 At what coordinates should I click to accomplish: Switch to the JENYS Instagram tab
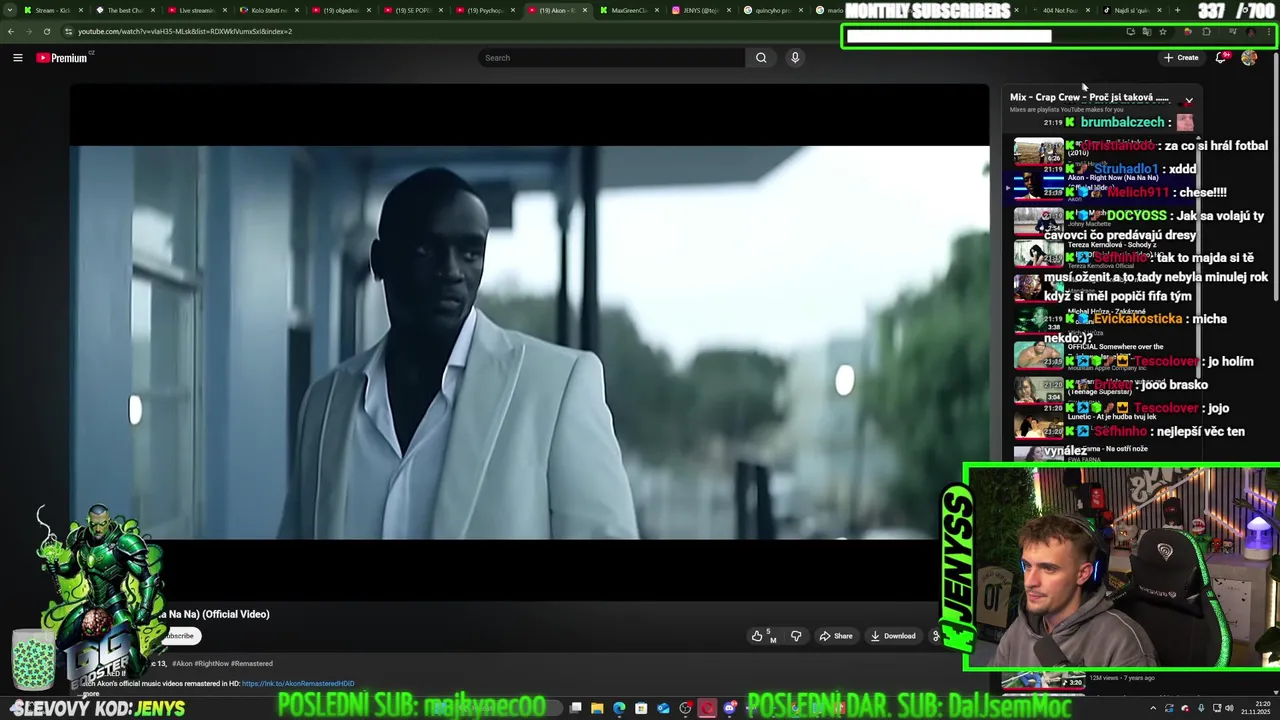coord(700,10)
